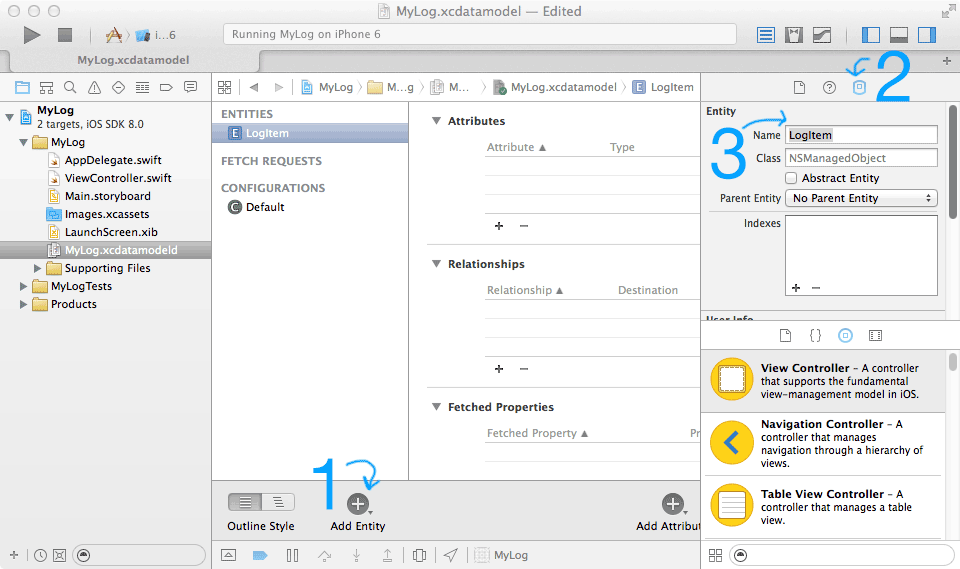Image resolution: width=960 pixels, height=569 pixels.
Task: Switch to hierarchical outline style
Action: coord(278,502)
